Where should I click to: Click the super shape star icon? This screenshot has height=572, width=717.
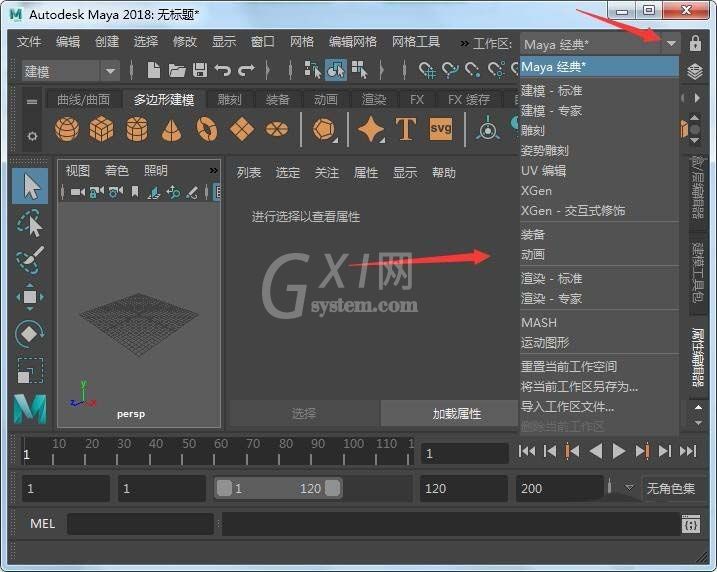tap(371, 129)
